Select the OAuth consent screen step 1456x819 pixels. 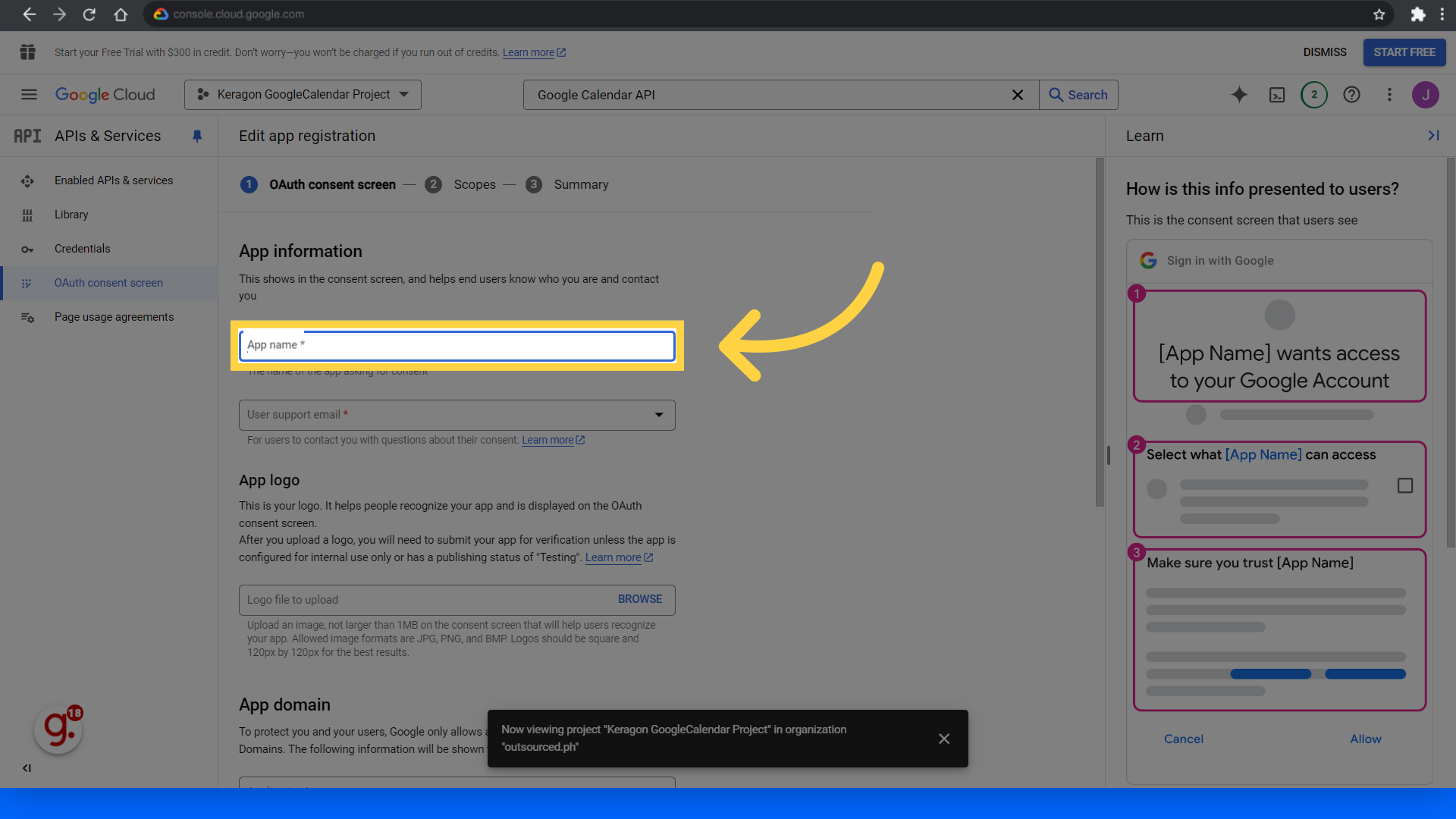pos(318,184)
